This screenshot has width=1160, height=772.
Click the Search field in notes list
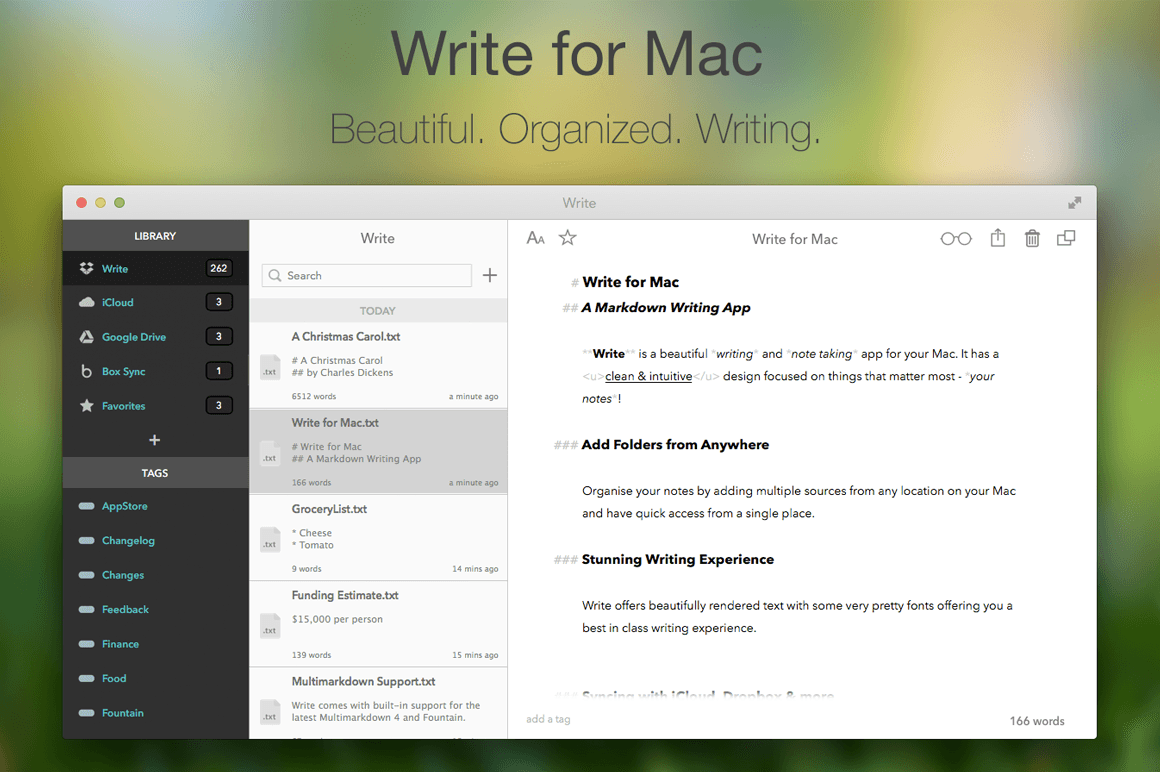367,275
